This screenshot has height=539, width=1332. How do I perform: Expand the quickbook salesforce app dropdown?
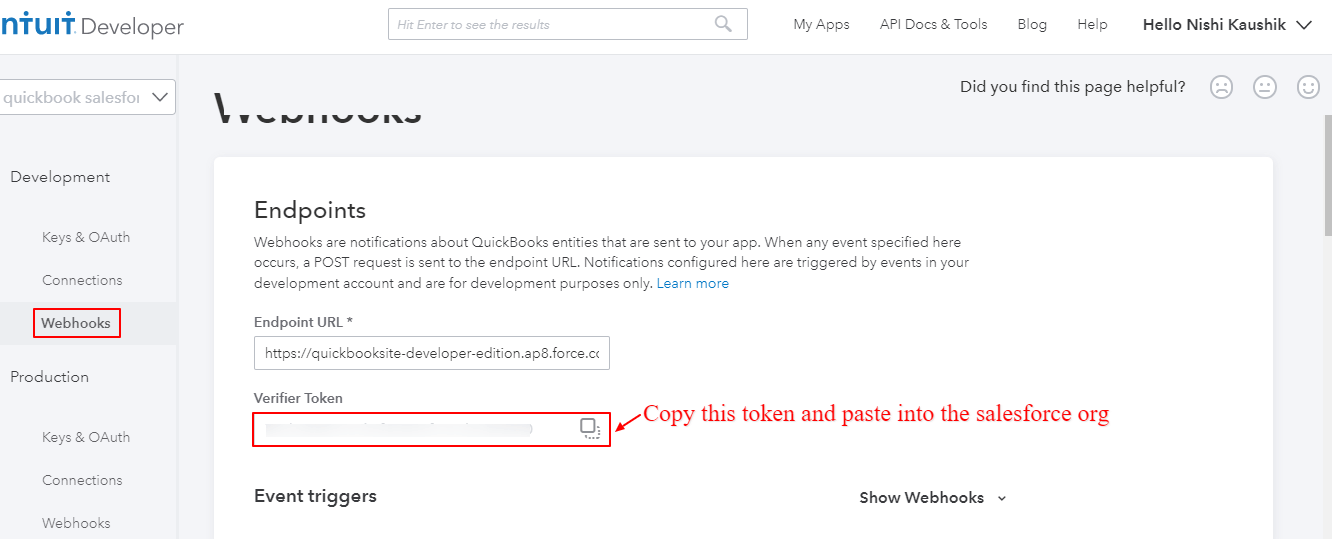(x=86, y=97)
